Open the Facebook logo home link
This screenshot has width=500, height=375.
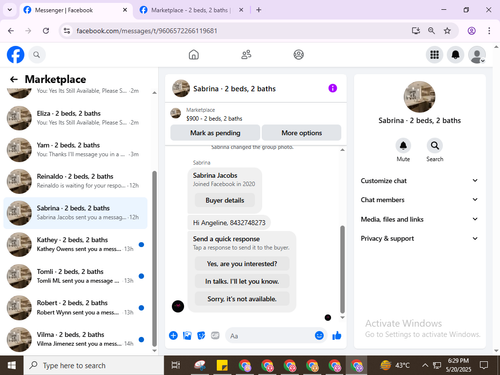tap(15, 54)
